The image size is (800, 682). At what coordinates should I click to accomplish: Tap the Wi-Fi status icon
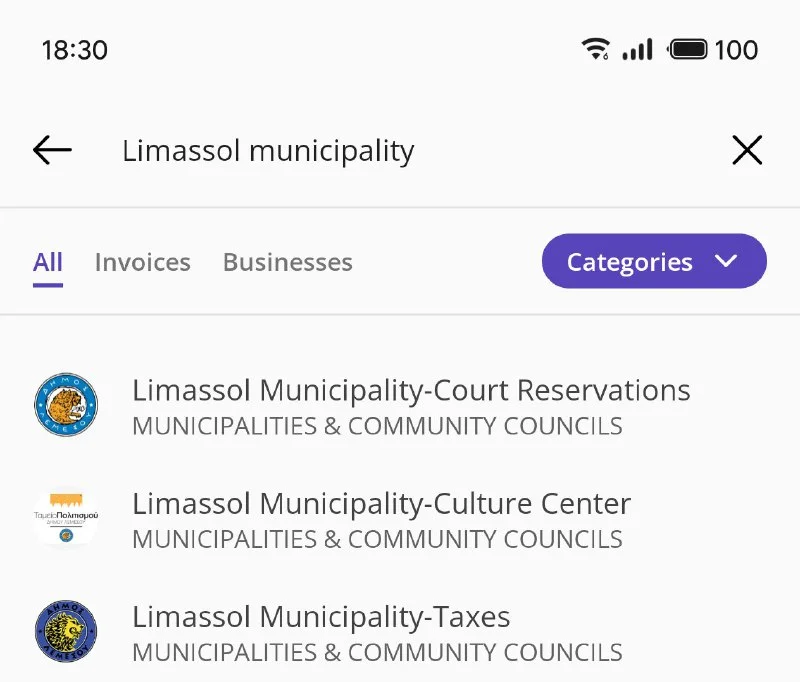pyautogui.click(x=596, y=49)
